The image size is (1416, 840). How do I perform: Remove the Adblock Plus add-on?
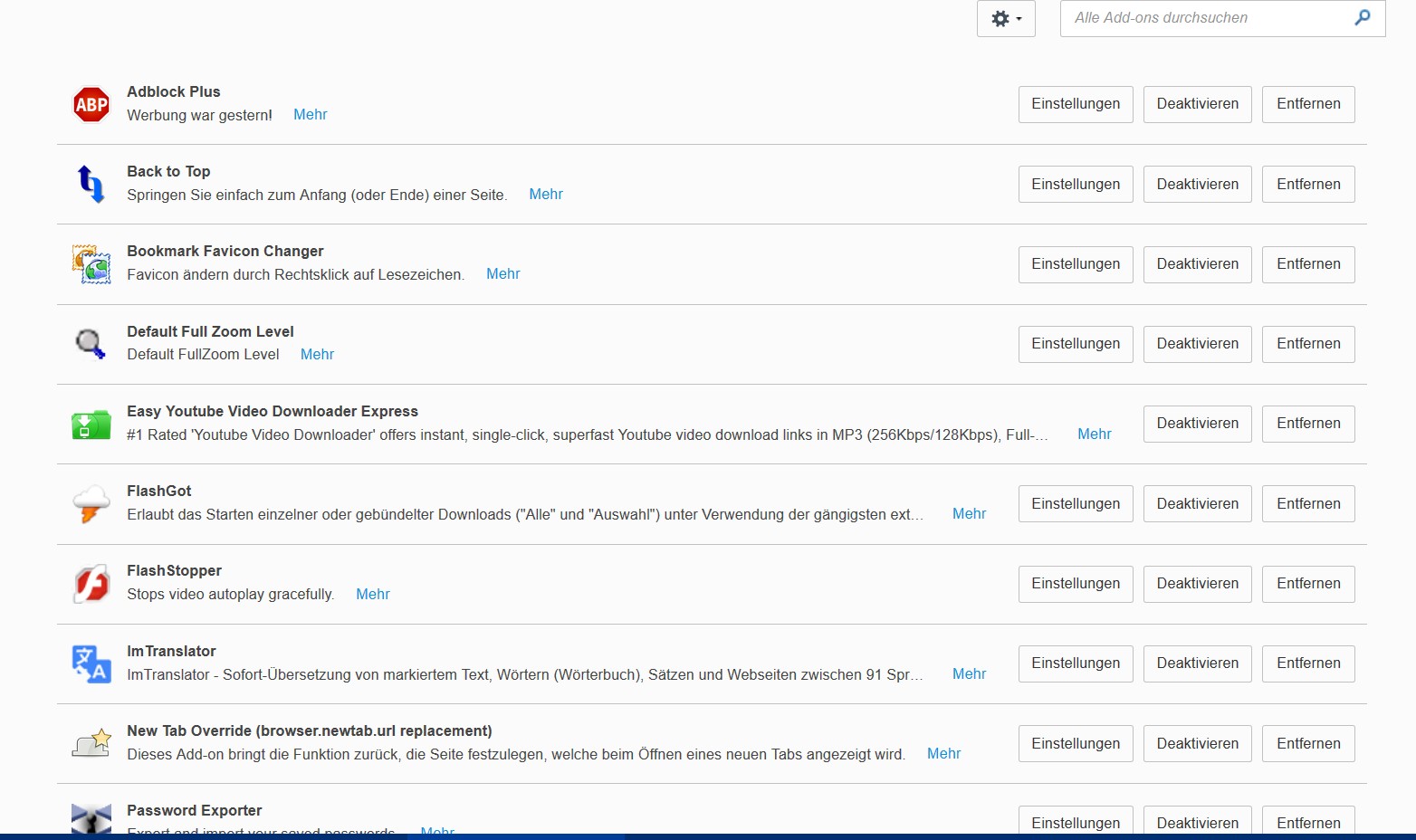[x=1308, y=104]
